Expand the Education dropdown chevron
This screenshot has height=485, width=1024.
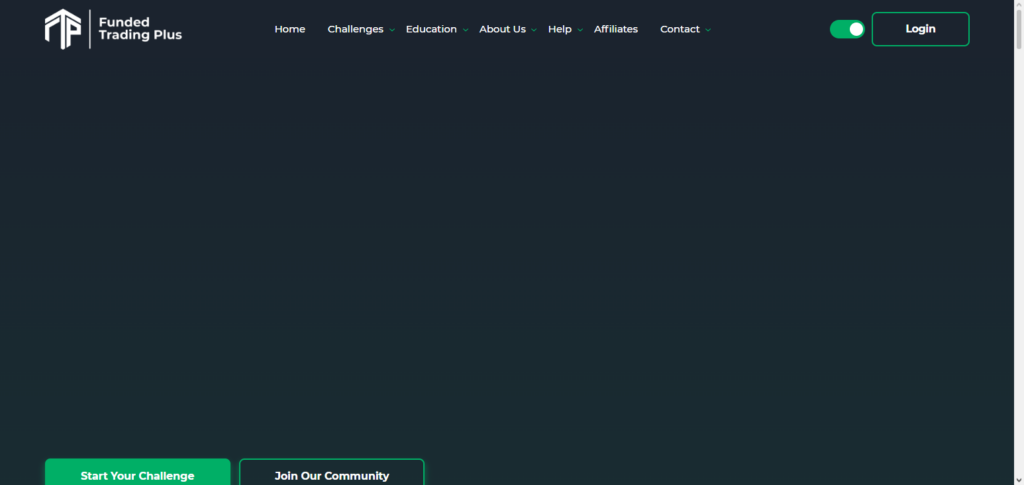[x=466, y=30]
